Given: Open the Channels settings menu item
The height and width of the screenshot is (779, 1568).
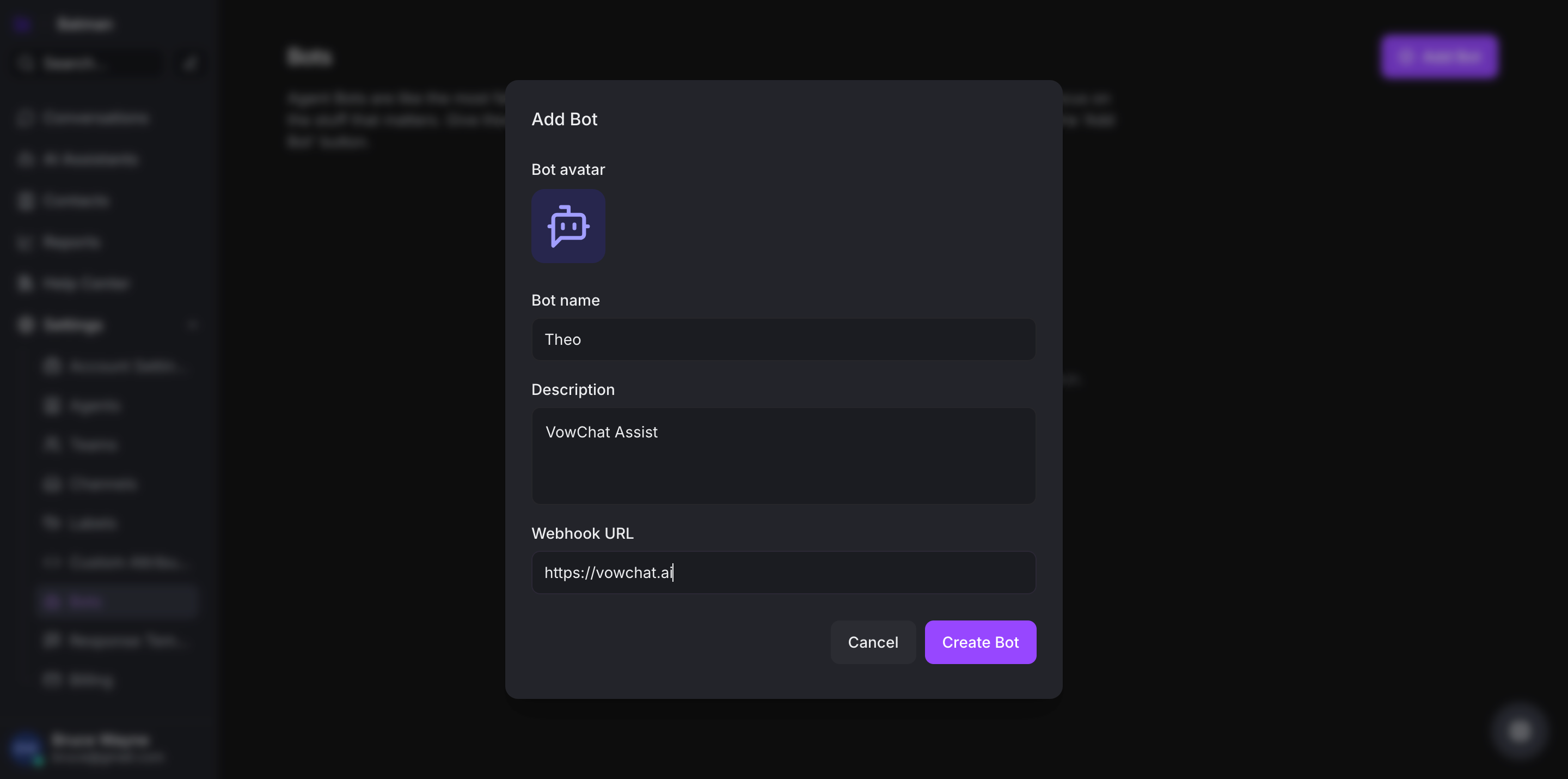Looking at the screenshot, I should [x=102, y=484].
